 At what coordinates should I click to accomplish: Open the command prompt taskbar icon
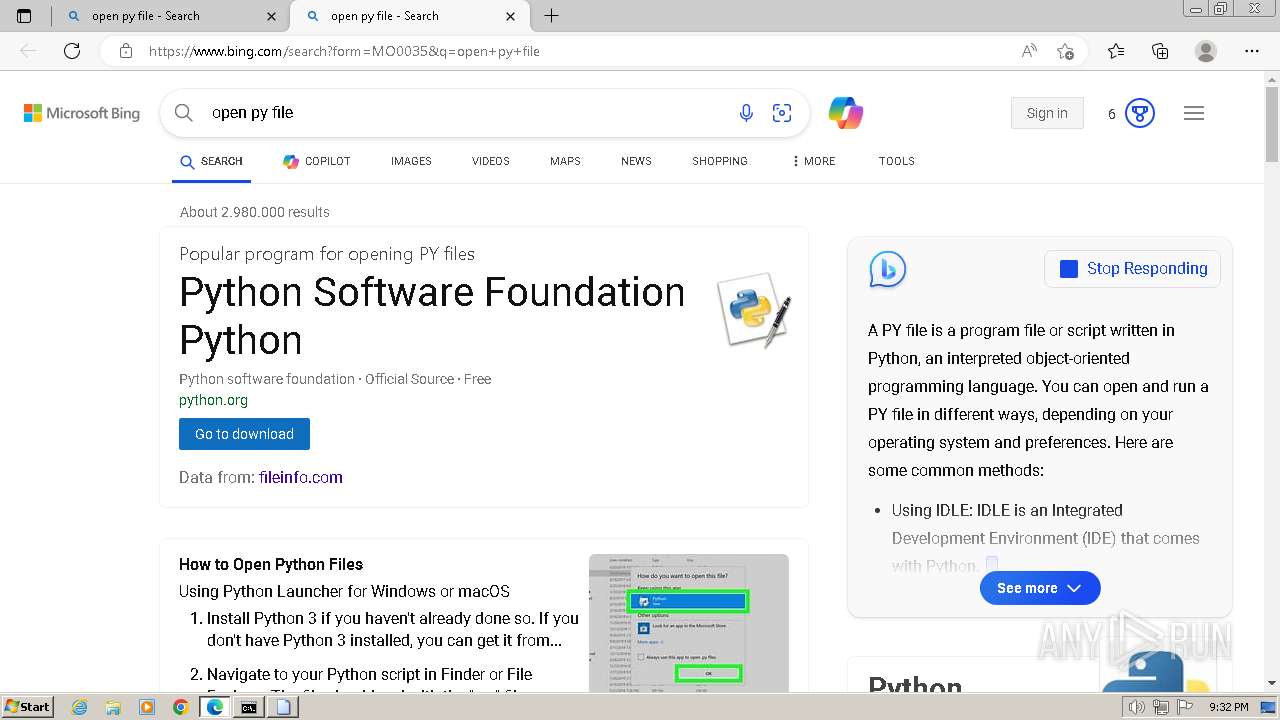[x=248, y=707]
